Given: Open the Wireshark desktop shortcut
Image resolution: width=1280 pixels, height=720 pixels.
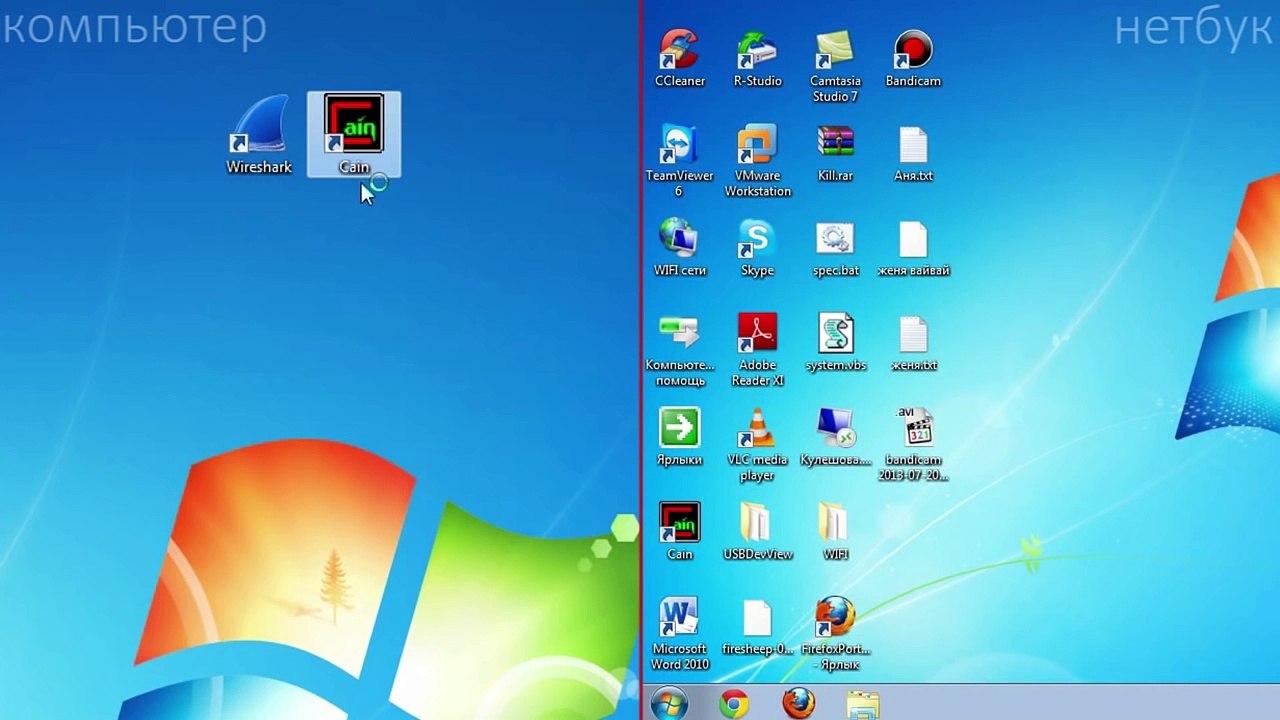Looking at the screenshot, I should tap(259, 135).
